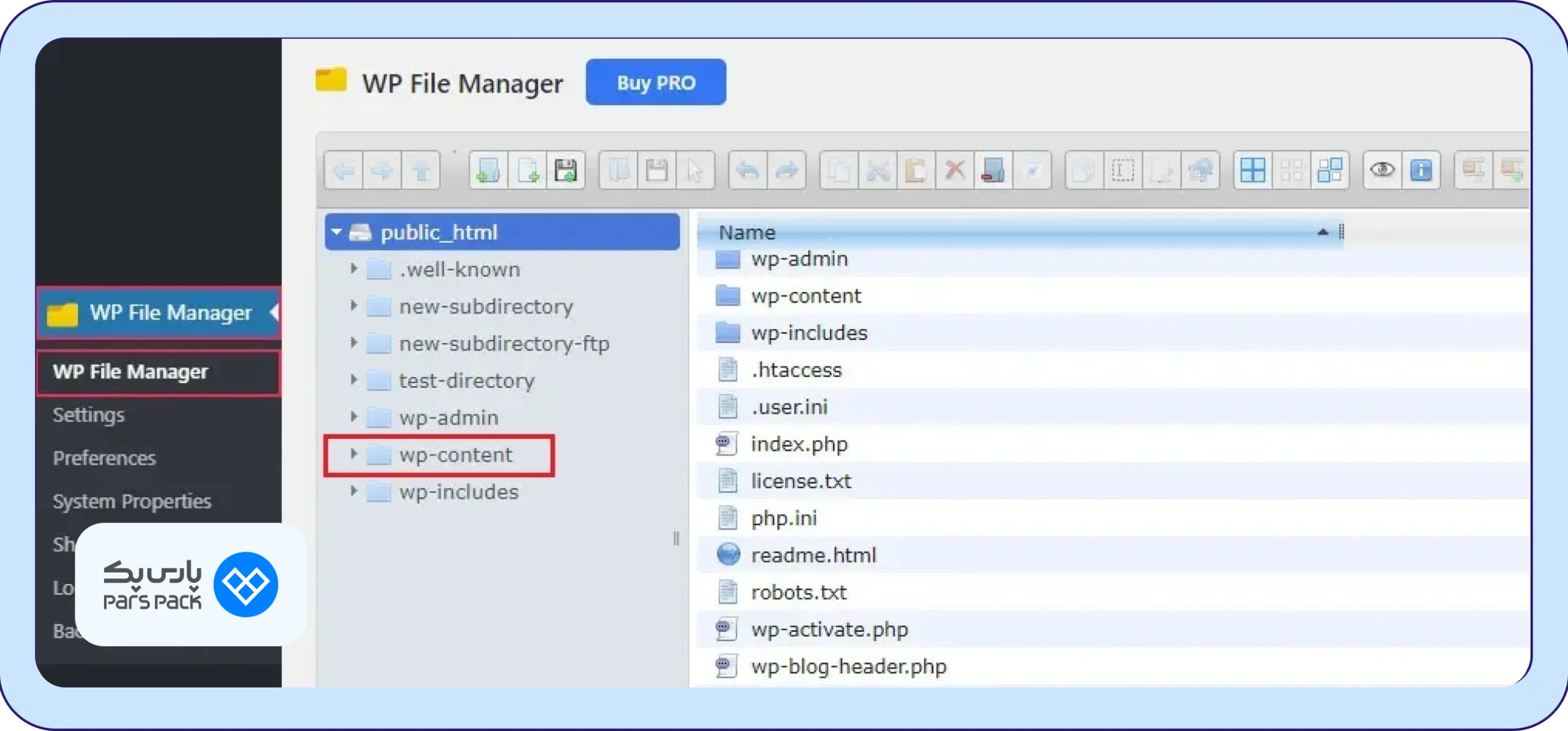
Task: Click the Open folder toolbar icon
Action: pos(619,170)
